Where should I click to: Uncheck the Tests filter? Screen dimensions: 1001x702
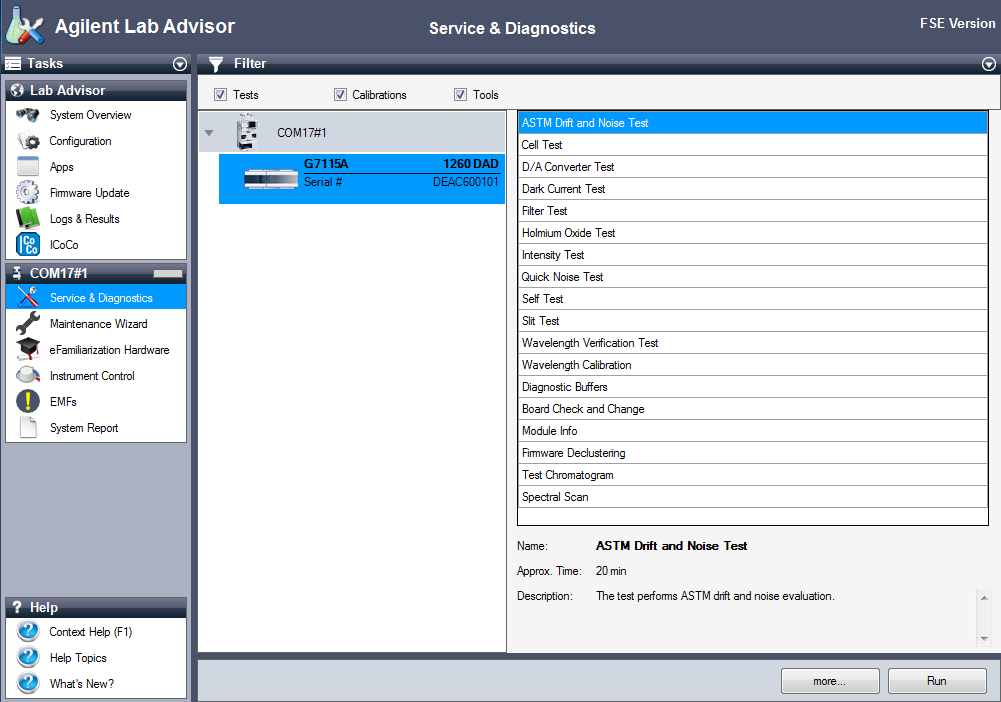point(219,93)
